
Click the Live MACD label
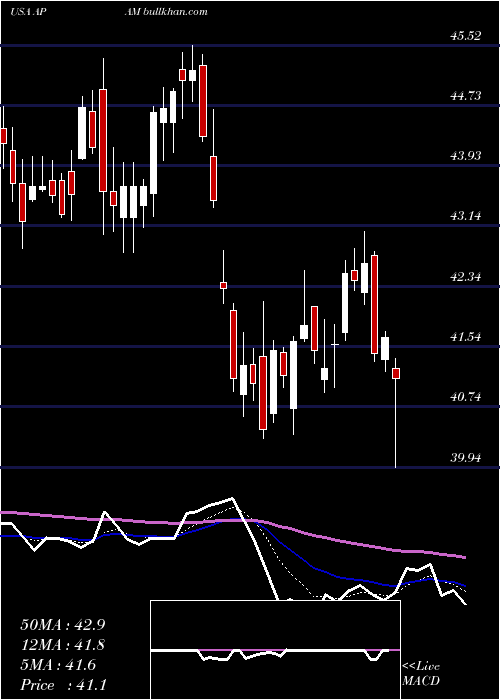point(421,674)
